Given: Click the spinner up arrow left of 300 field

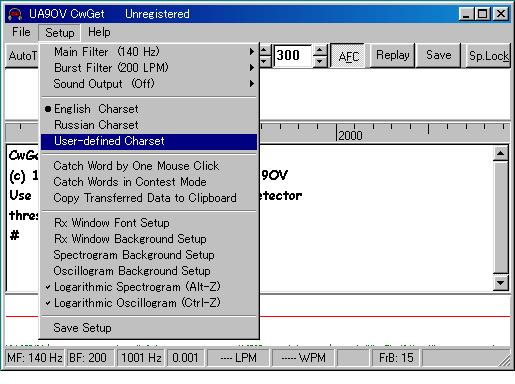Looking at the screenshot, I should tap(264, 51).
